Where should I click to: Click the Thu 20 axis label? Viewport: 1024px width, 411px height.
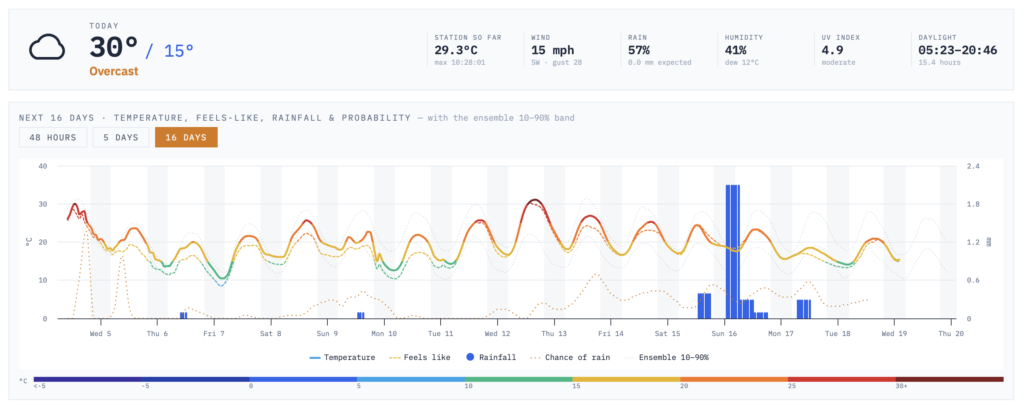(951, 333)
